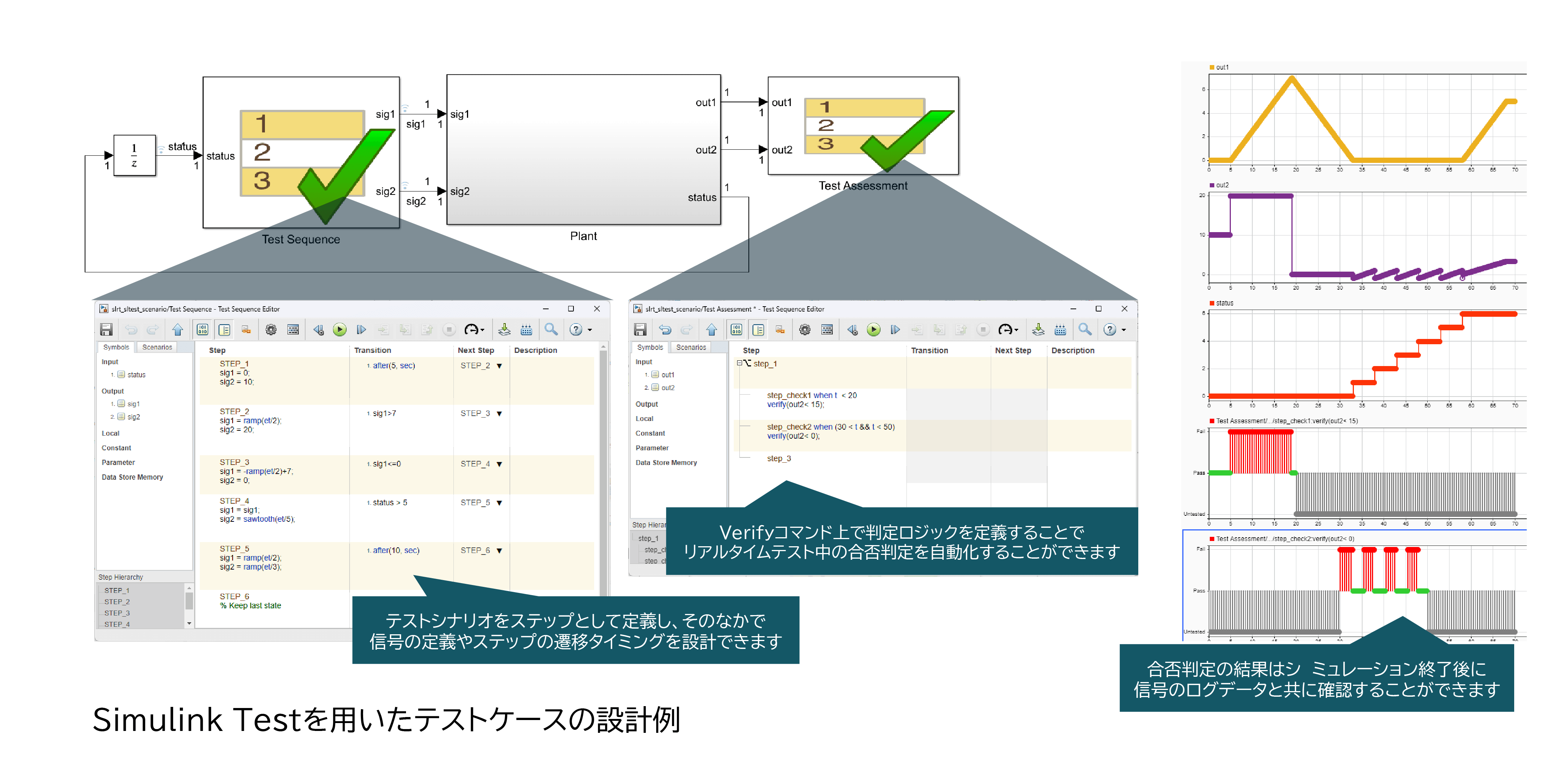Switch to Scenarios tab in Test Assessment window
Image resolution: width=1568 pixels, height=784 pixels.
point(691,347)
